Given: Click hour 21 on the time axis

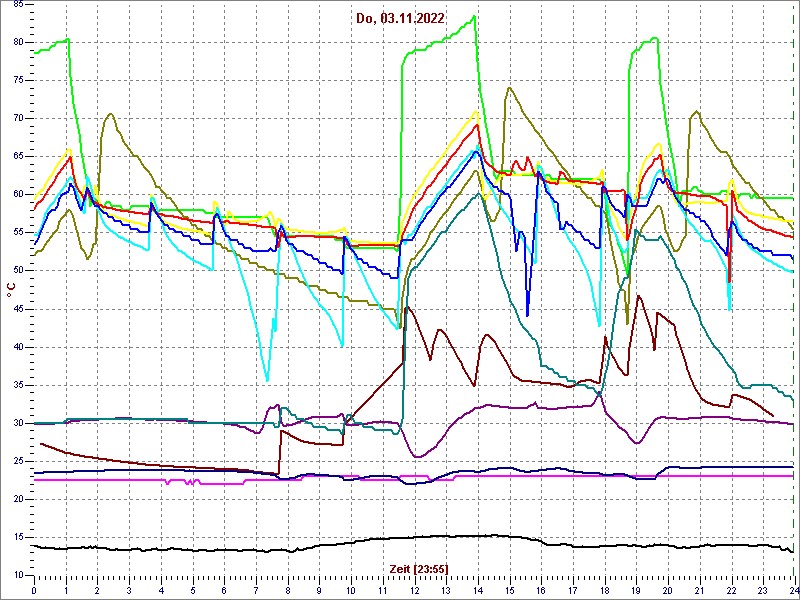Looking at the screenshot, I should coord(699,590).
